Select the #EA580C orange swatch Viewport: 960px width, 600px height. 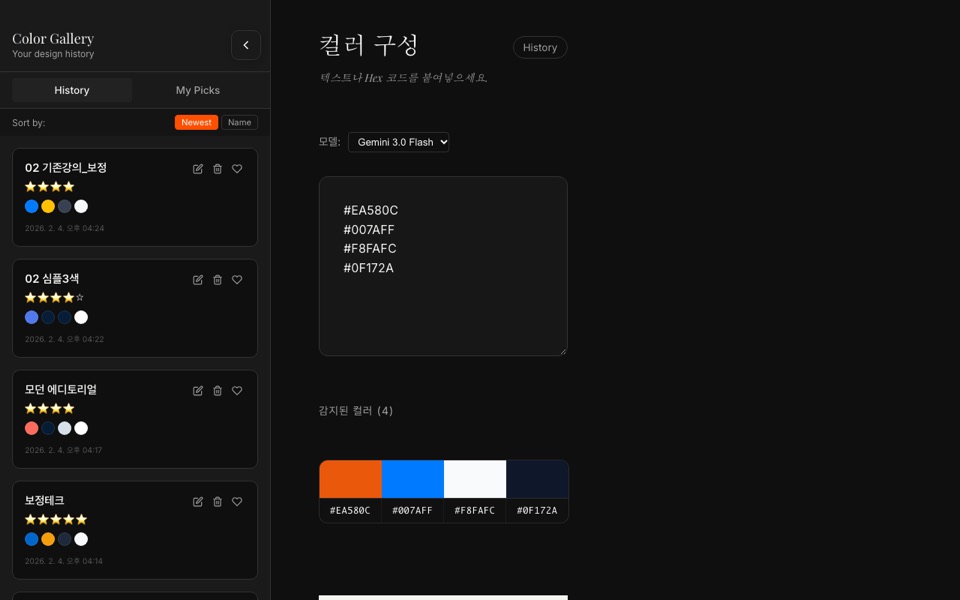coord(350,479)
